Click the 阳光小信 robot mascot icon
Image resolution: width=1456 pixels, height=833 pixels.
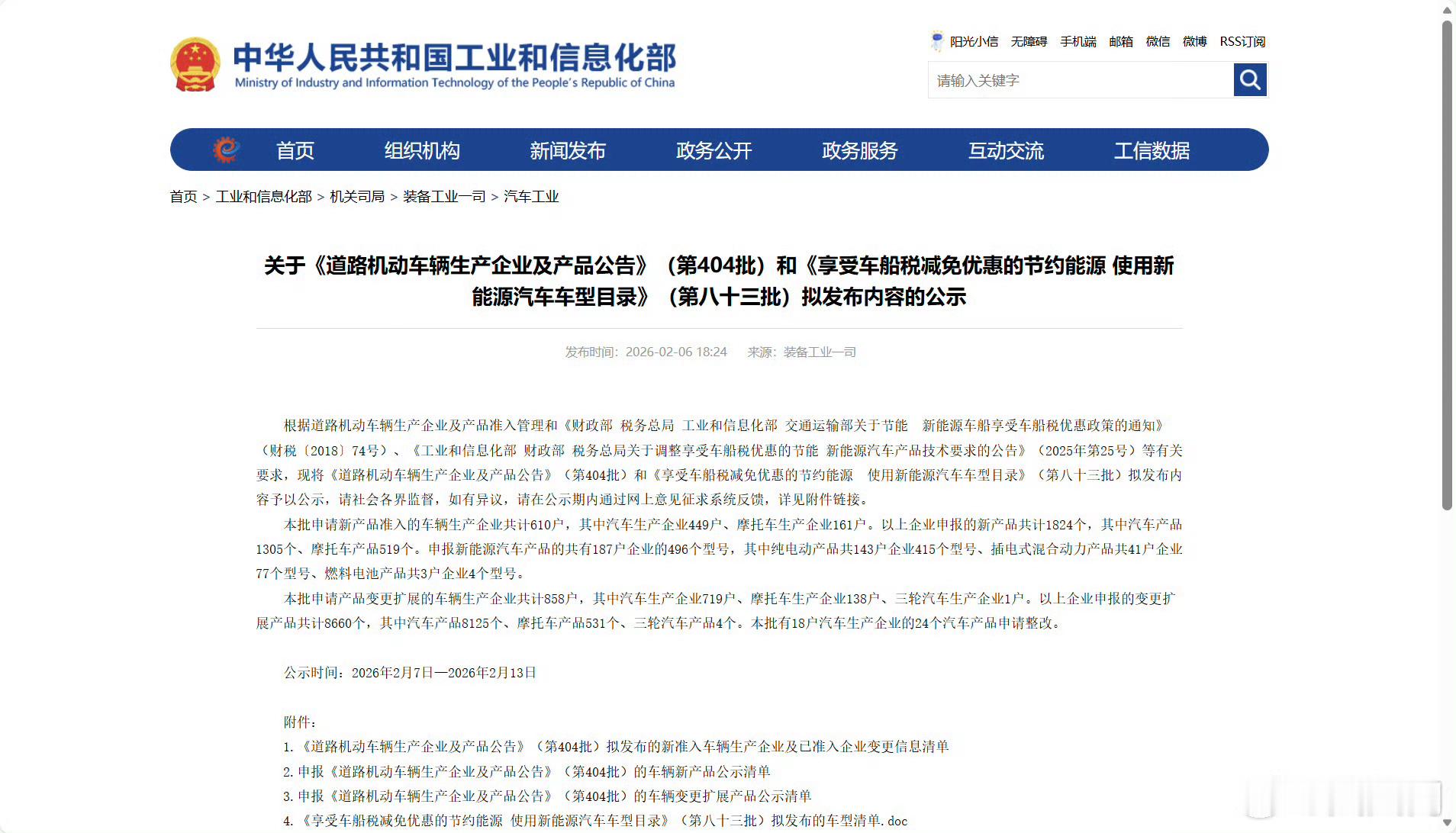pos(937,41)
